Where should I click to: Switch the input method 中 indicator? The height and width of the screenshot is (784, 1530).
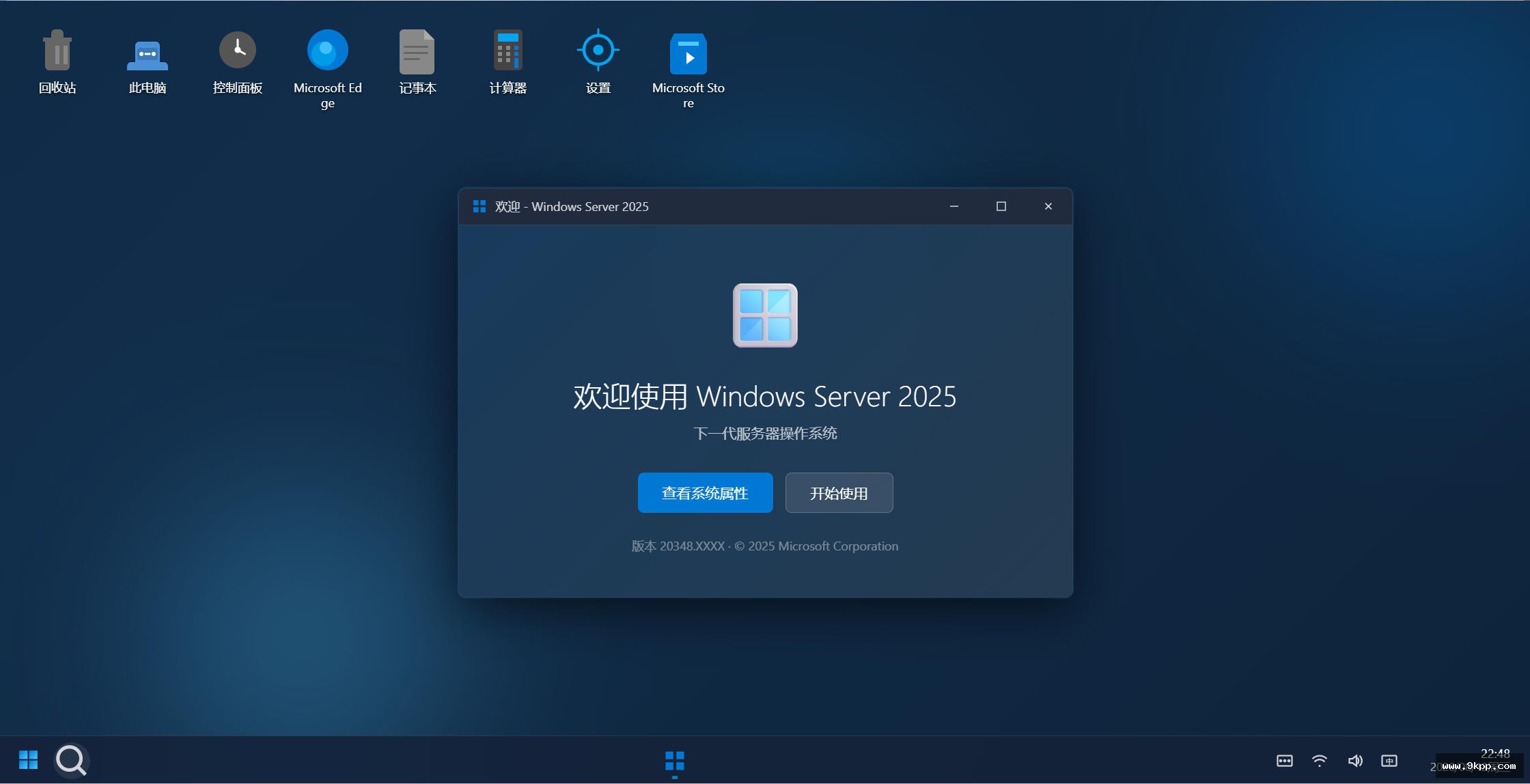pos(1389,760)
